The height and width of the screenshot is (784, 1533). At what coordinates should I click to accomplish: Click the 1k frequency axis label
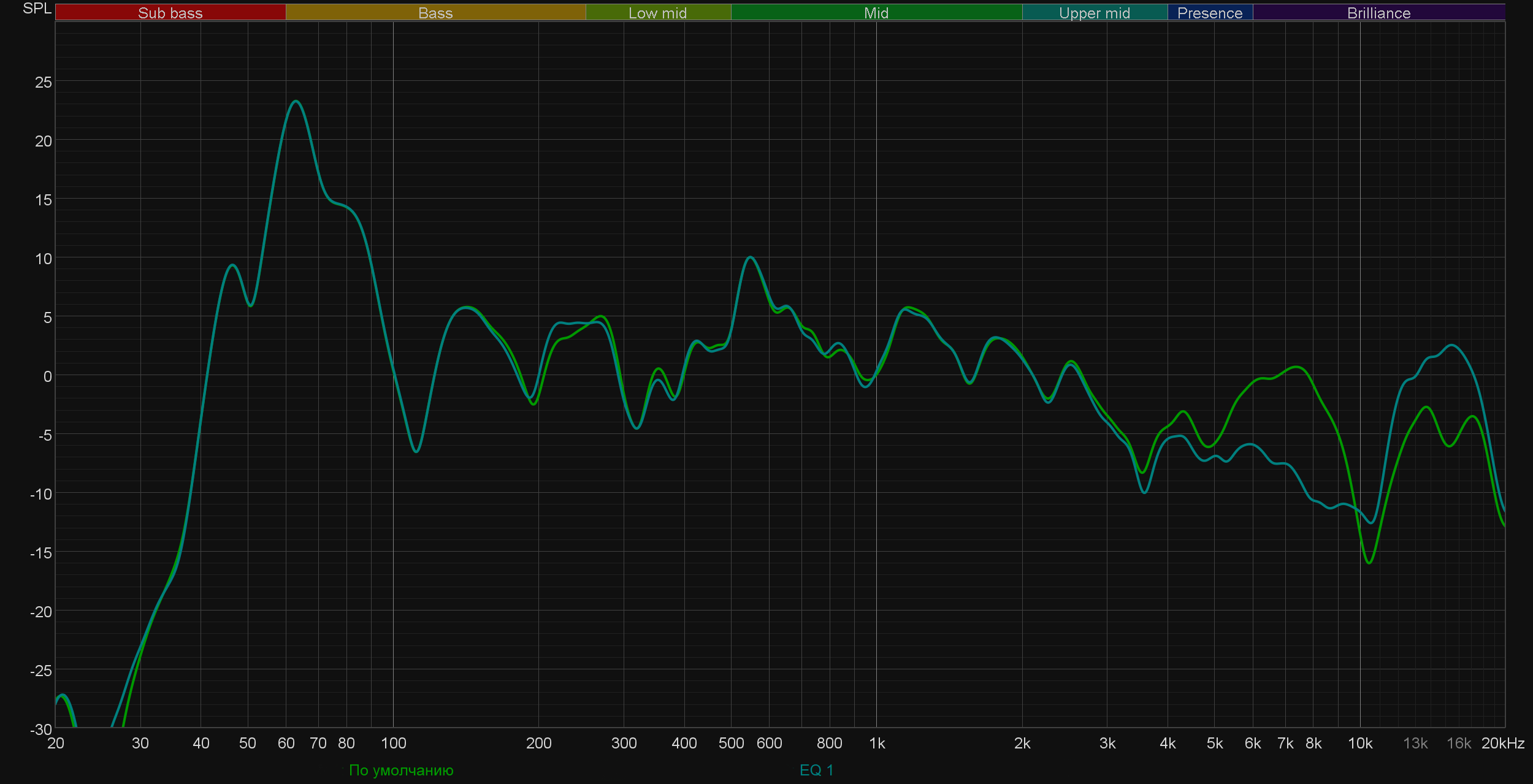[877, 744]
